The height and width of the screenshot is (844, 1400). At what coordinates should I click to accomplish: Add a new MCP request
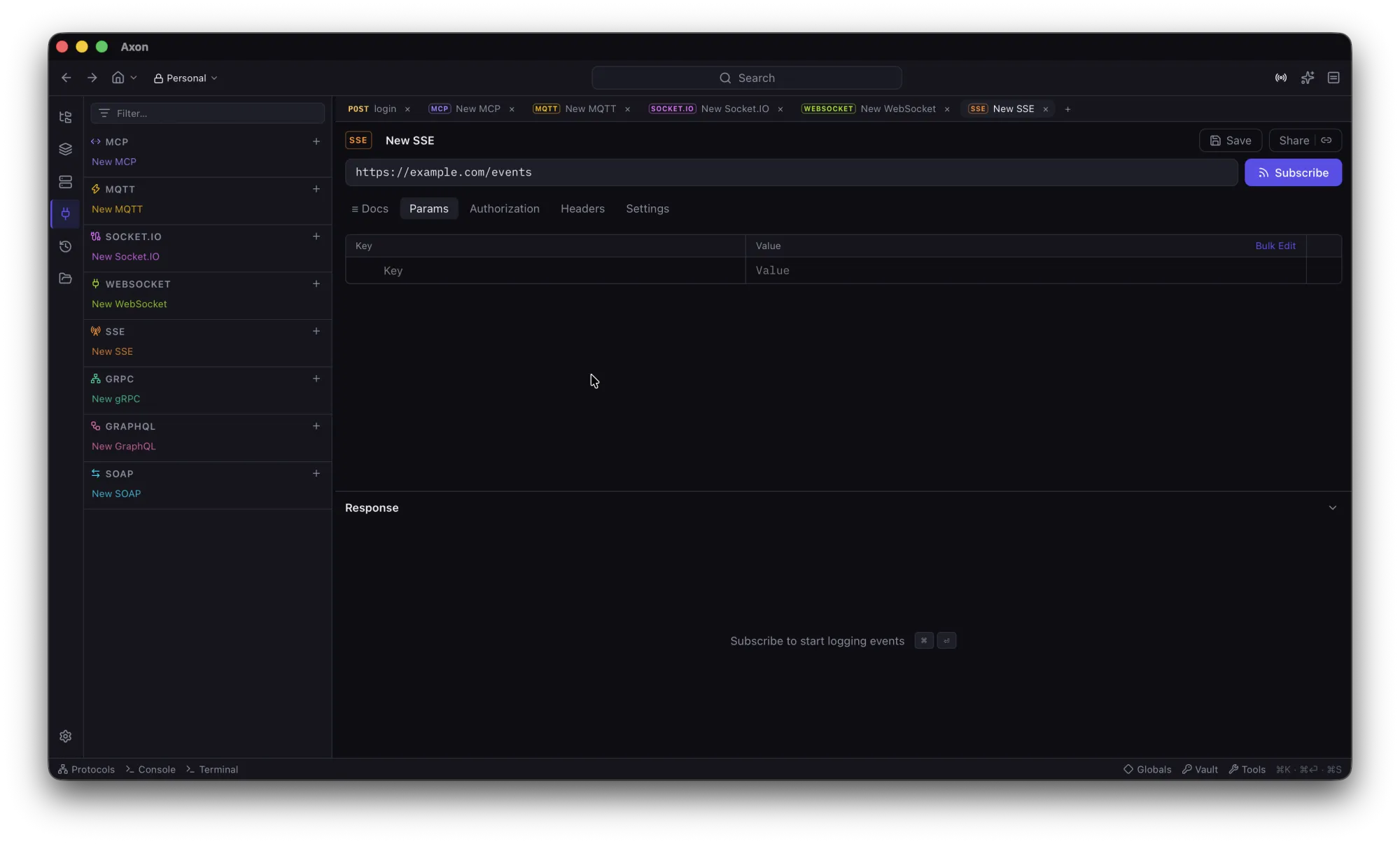(316, 141)
